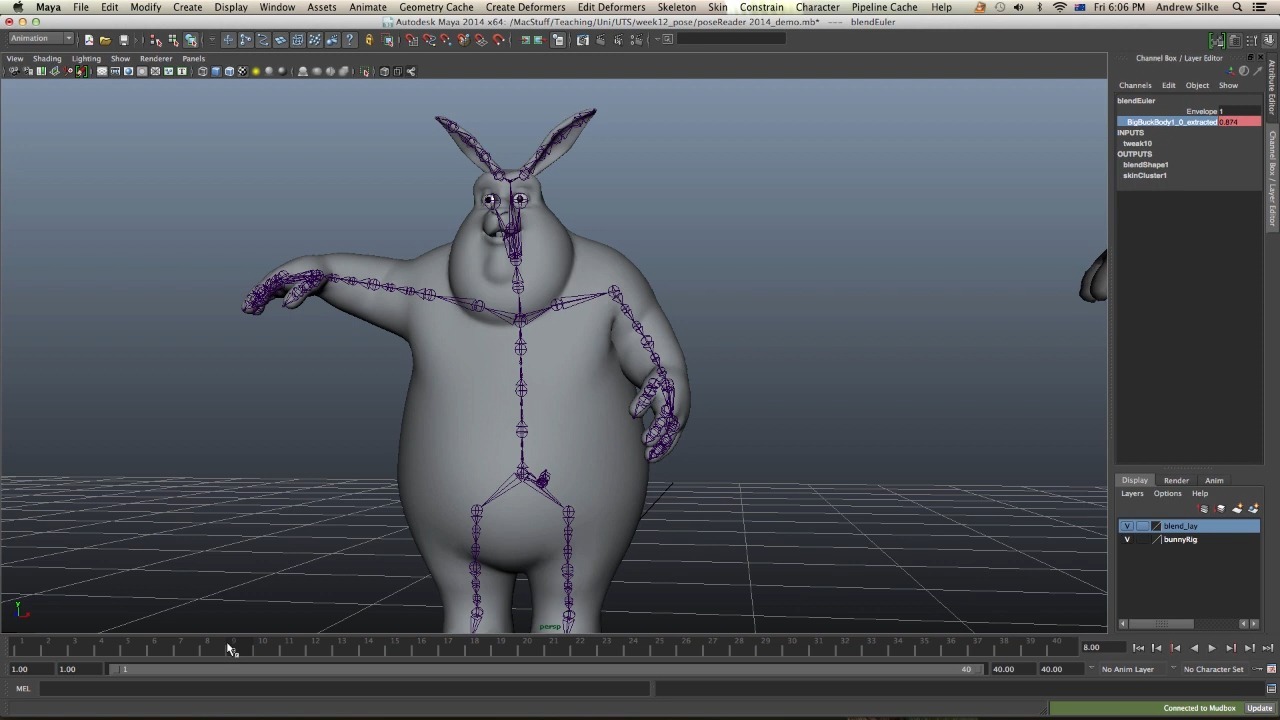Enable use all lights bulb icon
The height and width of the screenshot is (720, 1280).
pos(256,71)
